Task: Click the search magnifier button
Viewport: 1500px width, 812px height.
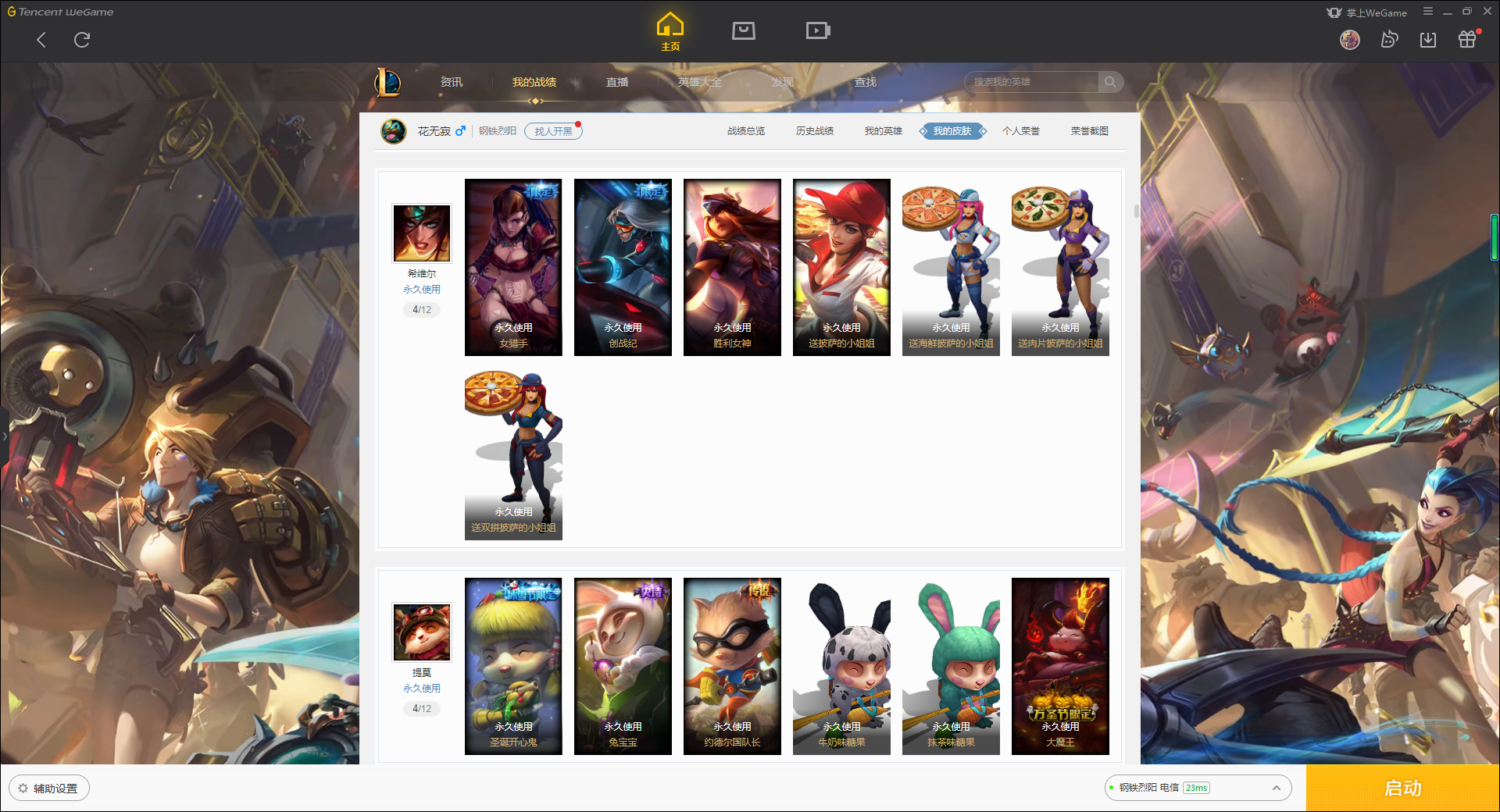Action: [x=1110, y=82]
